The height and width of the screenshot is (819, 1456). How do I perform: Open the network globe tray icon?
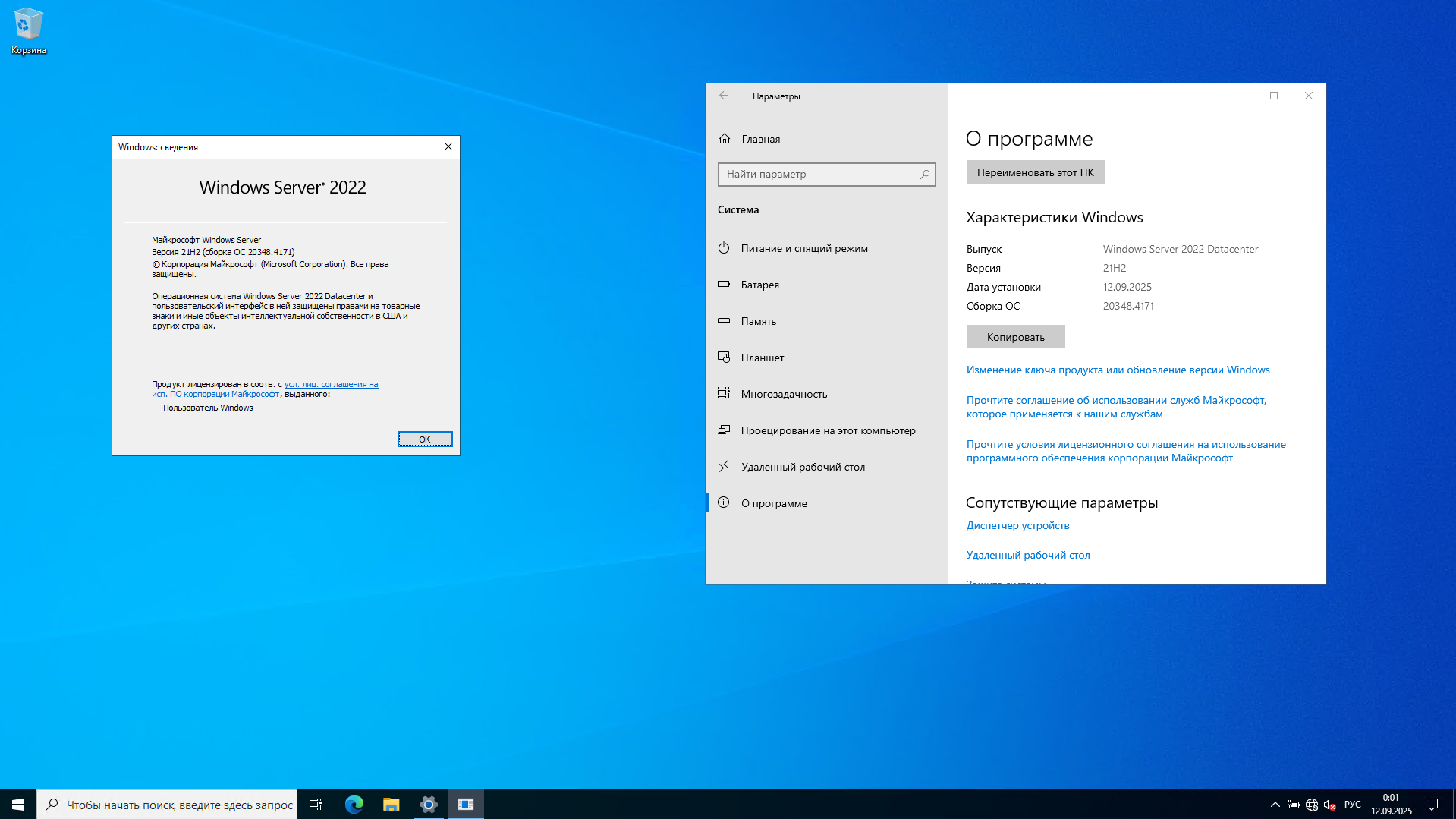[x=1312, y=805]
